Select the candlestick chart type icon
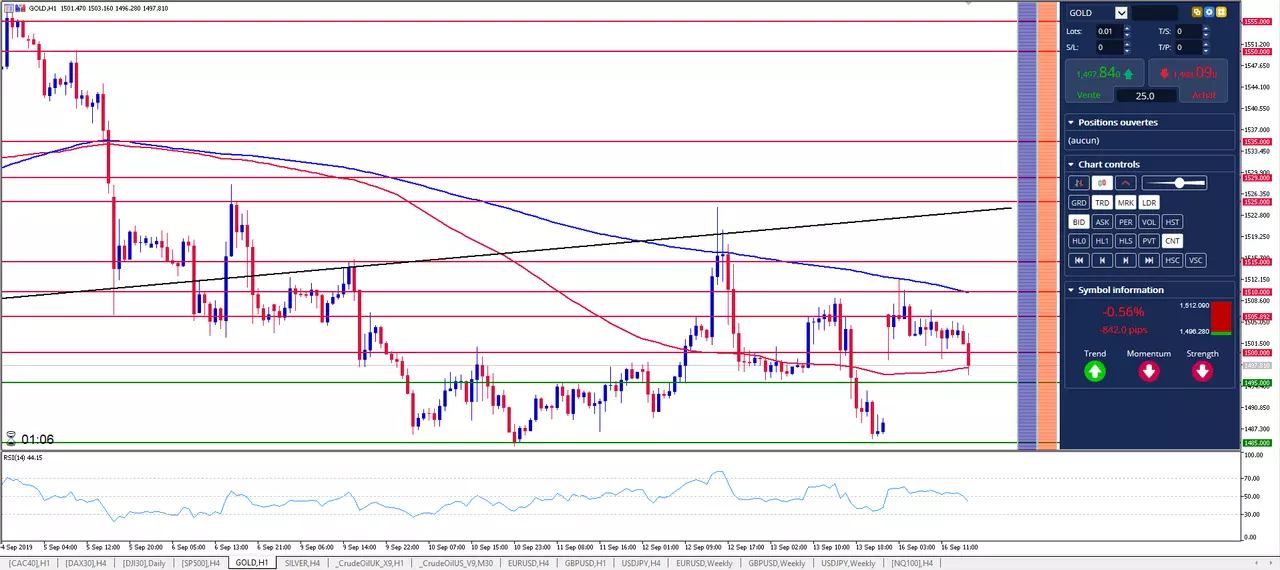Viewport: 1280px width, 570px height. (x=1102, y=183)
